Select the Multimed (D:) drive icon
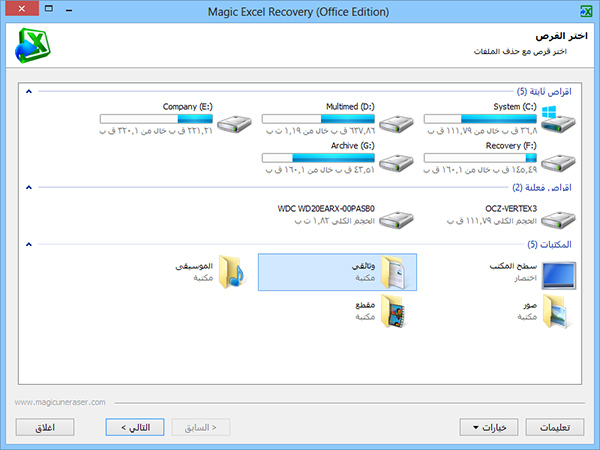 [396, 124]
